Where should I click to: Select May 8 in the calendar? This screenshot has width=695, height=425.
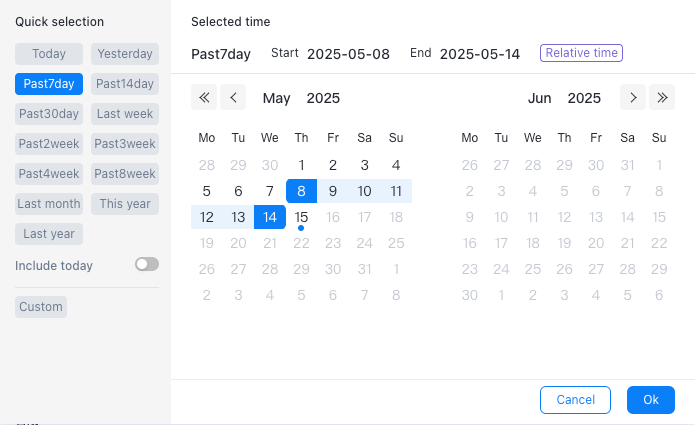(x=301, y=191)
